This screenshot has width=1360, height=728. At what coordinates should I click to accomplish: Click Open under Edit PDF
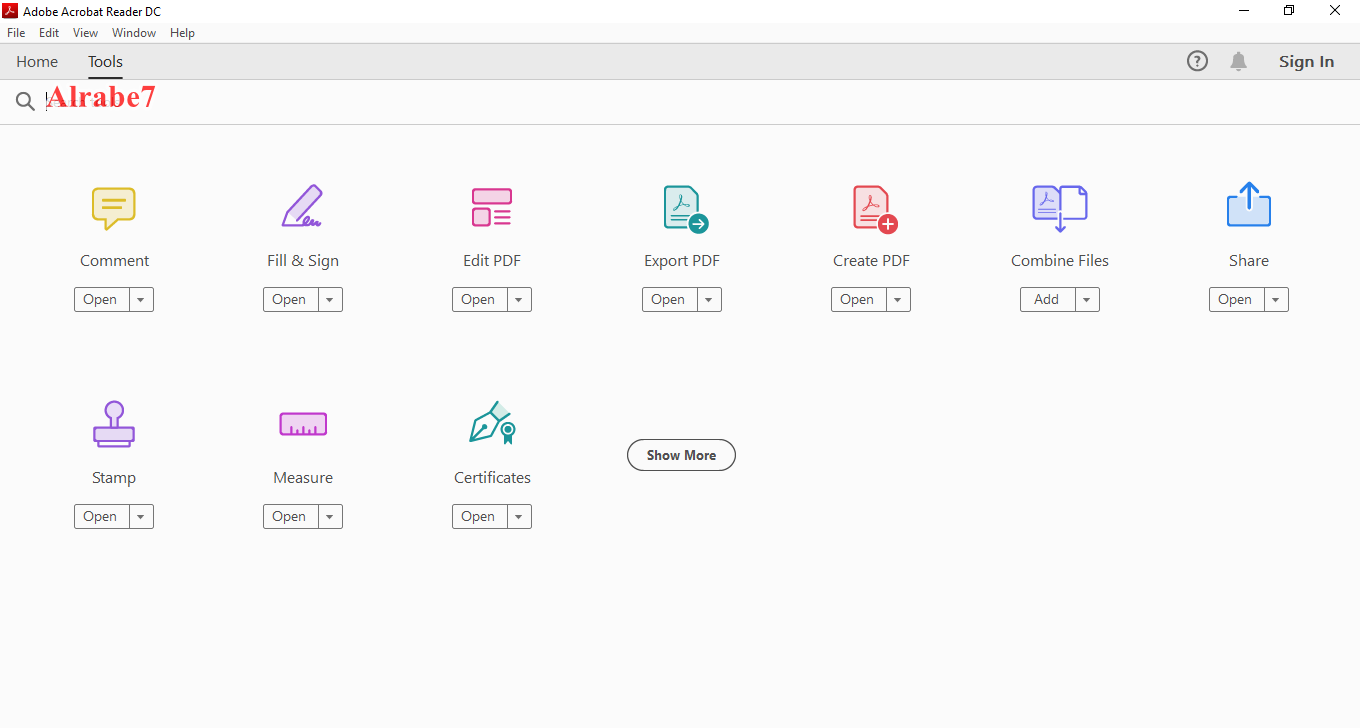tap(479, 299)
